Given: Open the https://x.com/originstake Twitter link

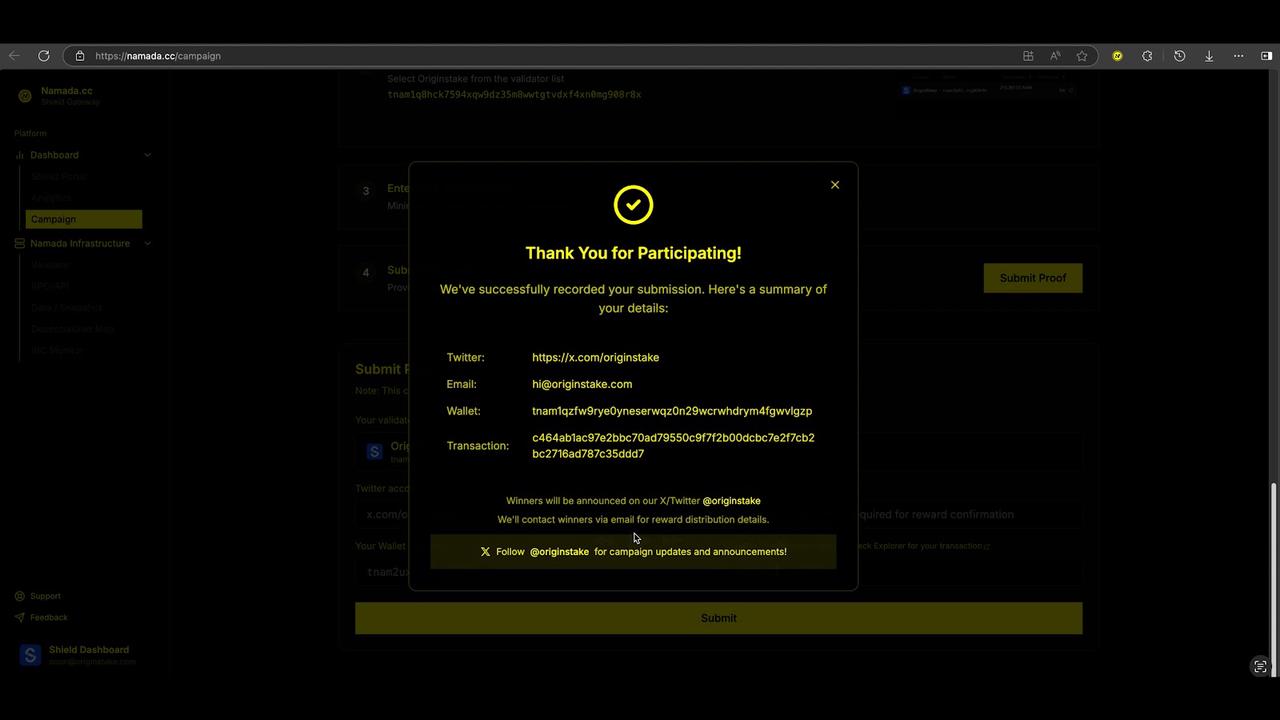Looking at the screenshot, I should (595, 357).
